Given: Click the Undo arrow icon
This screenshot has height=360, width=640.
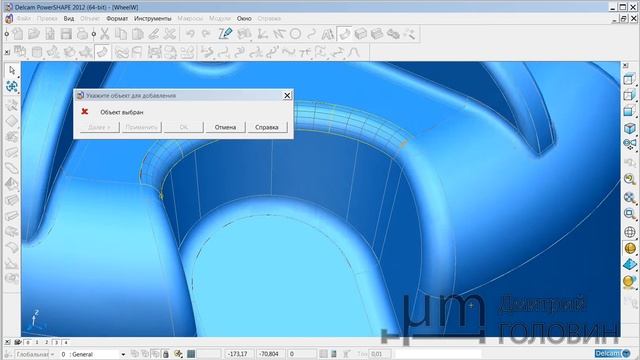Looking at the screenshot, I should tap(190, 34).
